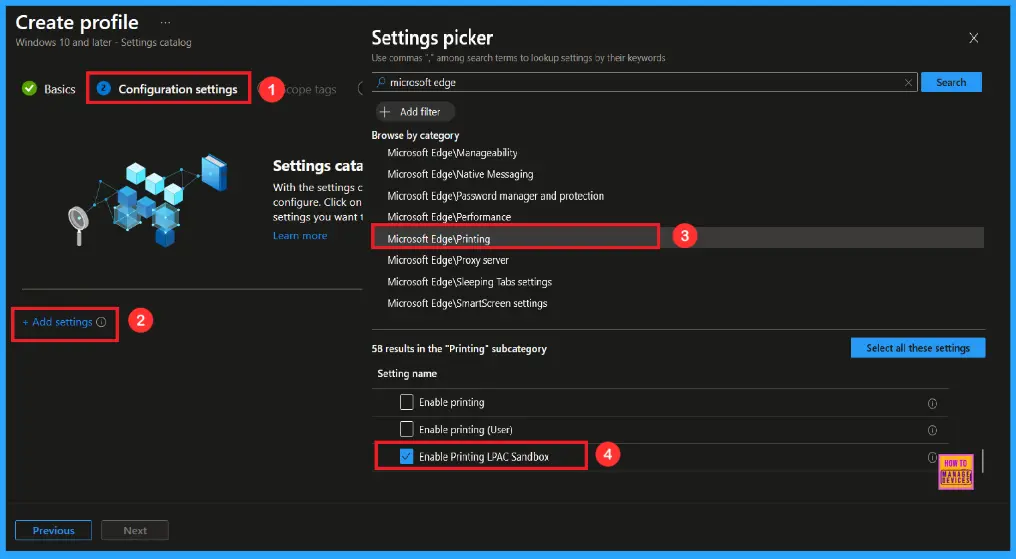Select Microsoft Edge\Password manager and protection
1016x559 pixels.
[495, 196]
